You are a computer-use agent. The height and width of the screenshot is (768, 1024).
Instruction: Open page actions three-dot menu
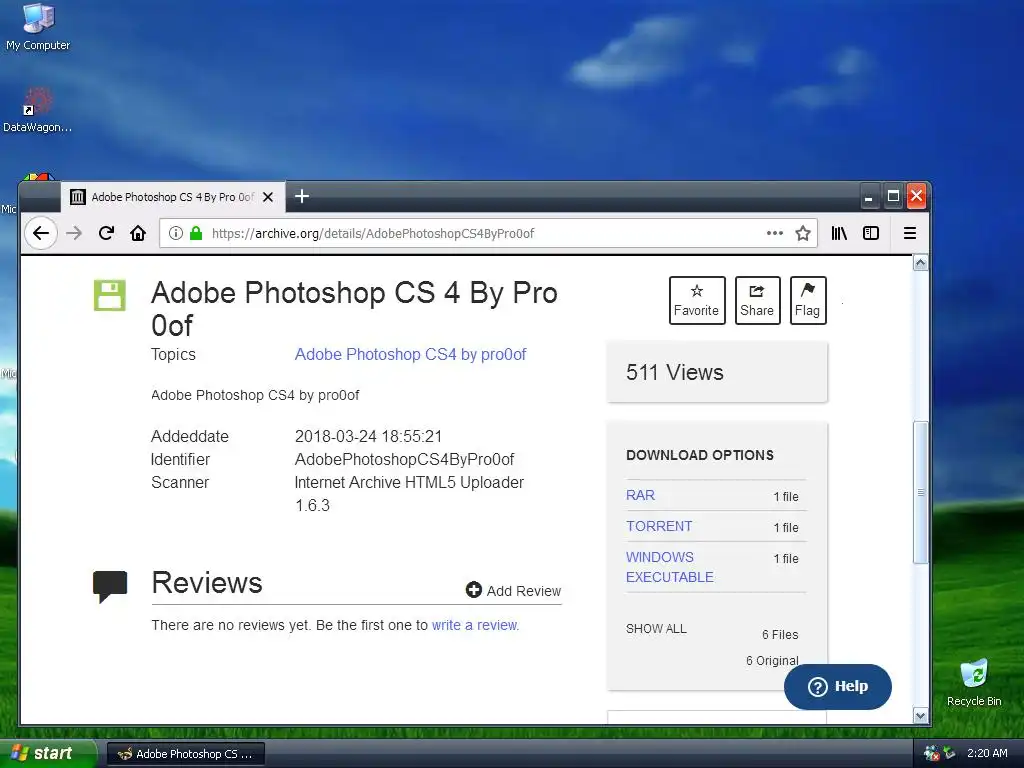(775, 233)
